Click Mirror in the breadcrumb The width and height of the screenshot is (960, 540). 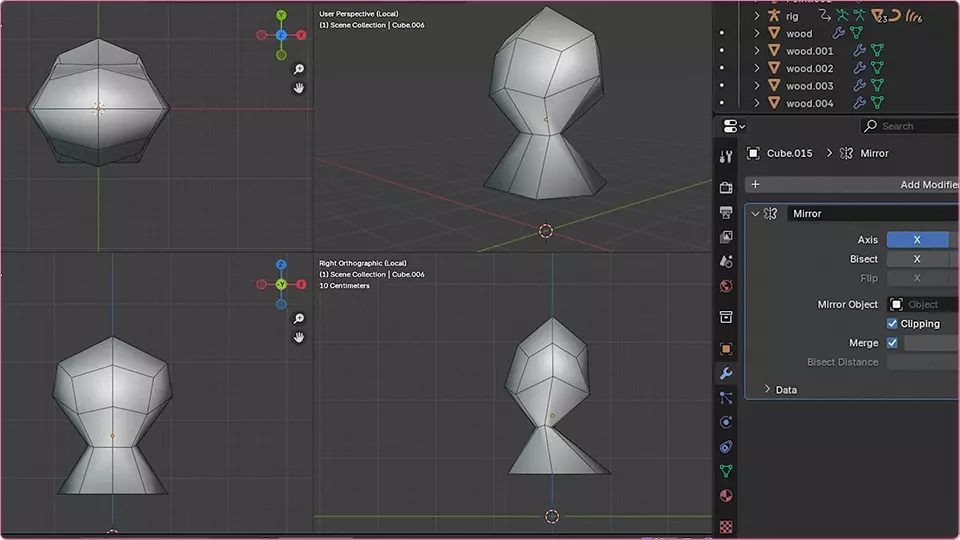(874, 153)
